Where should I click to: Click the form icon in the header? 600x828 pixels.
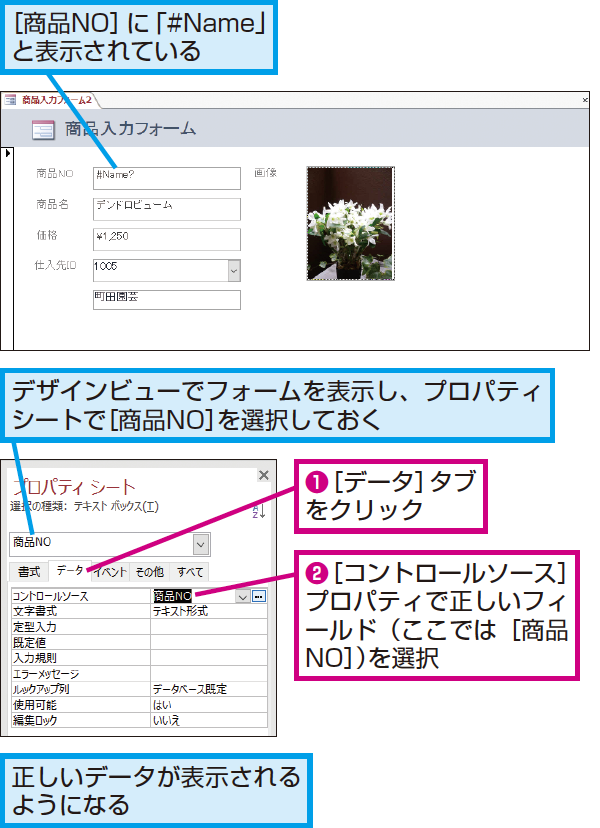coord(43,129)
